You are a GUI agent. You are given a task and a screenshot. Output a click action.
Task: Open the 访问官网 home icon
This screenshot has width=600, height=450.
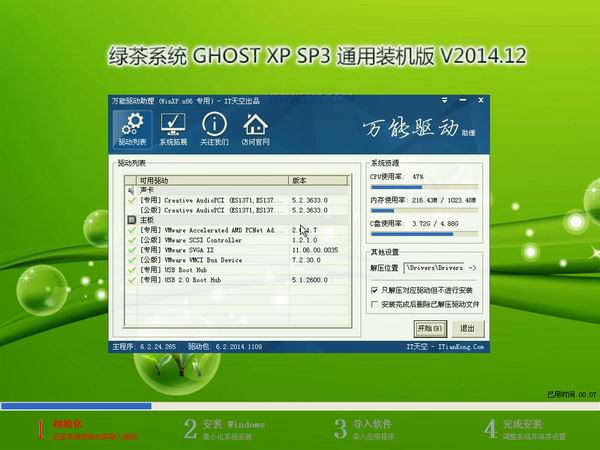[255, 129]
